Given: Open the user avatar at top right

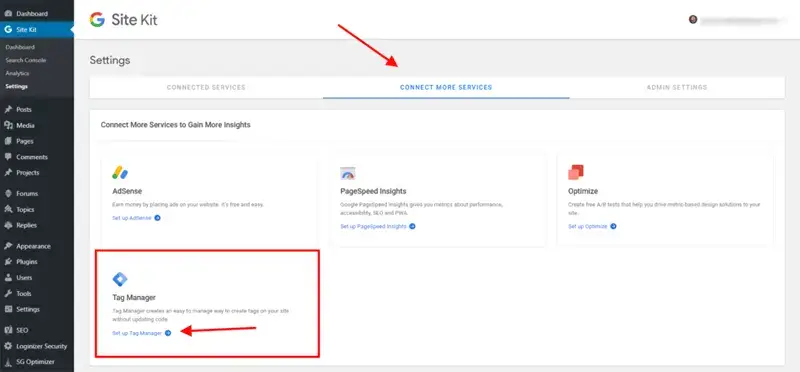Looking at the screenshot, I should 692,19.
